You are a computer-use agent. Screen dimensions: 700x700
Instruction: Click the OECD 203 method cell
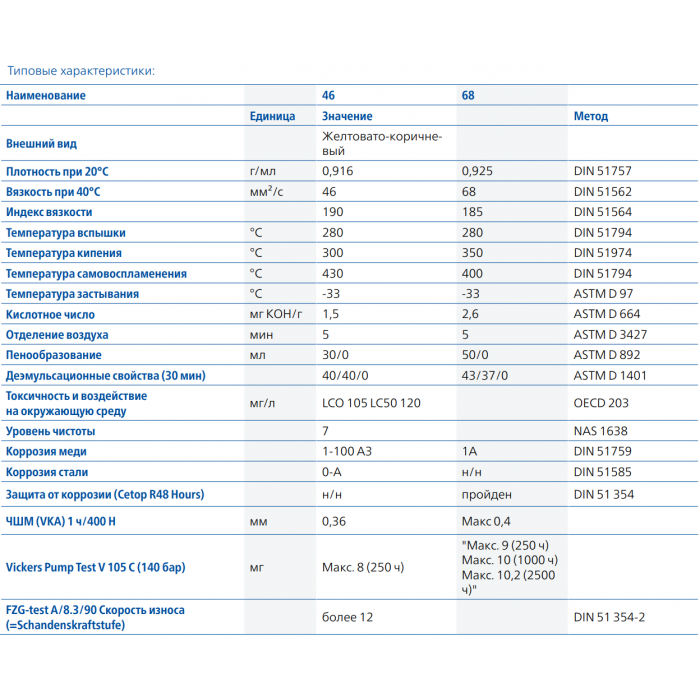602,403
